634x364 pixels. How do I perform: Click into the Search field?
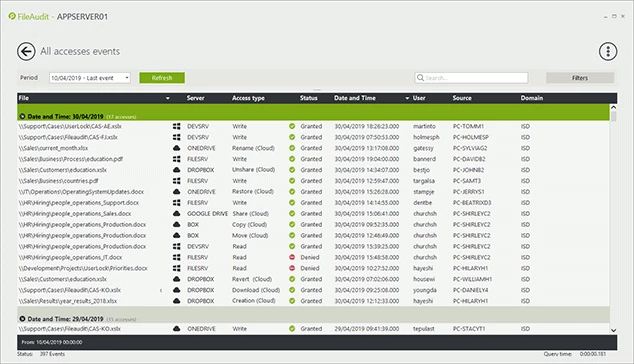tap(471, 78)
